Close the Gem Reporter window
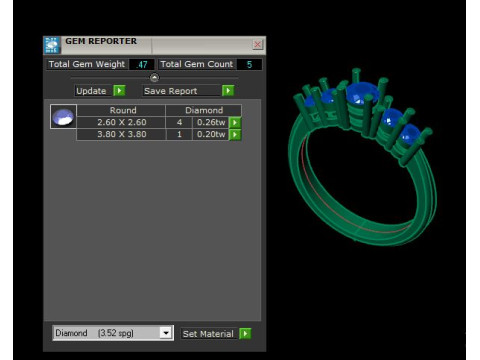This screenshot has height=360, width=480. (x=257, y=44)
